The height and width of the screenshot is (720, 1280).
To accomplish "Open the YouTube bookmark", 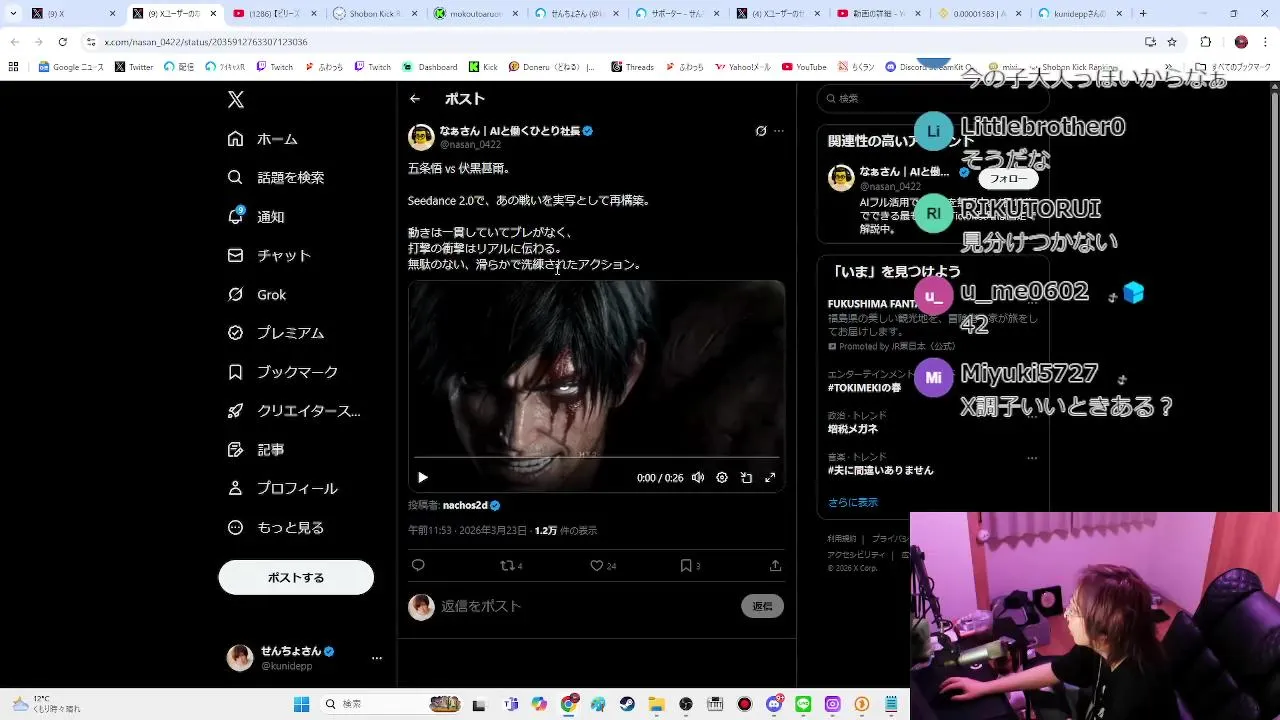I will pyautogui.click(x=804, y=67).
